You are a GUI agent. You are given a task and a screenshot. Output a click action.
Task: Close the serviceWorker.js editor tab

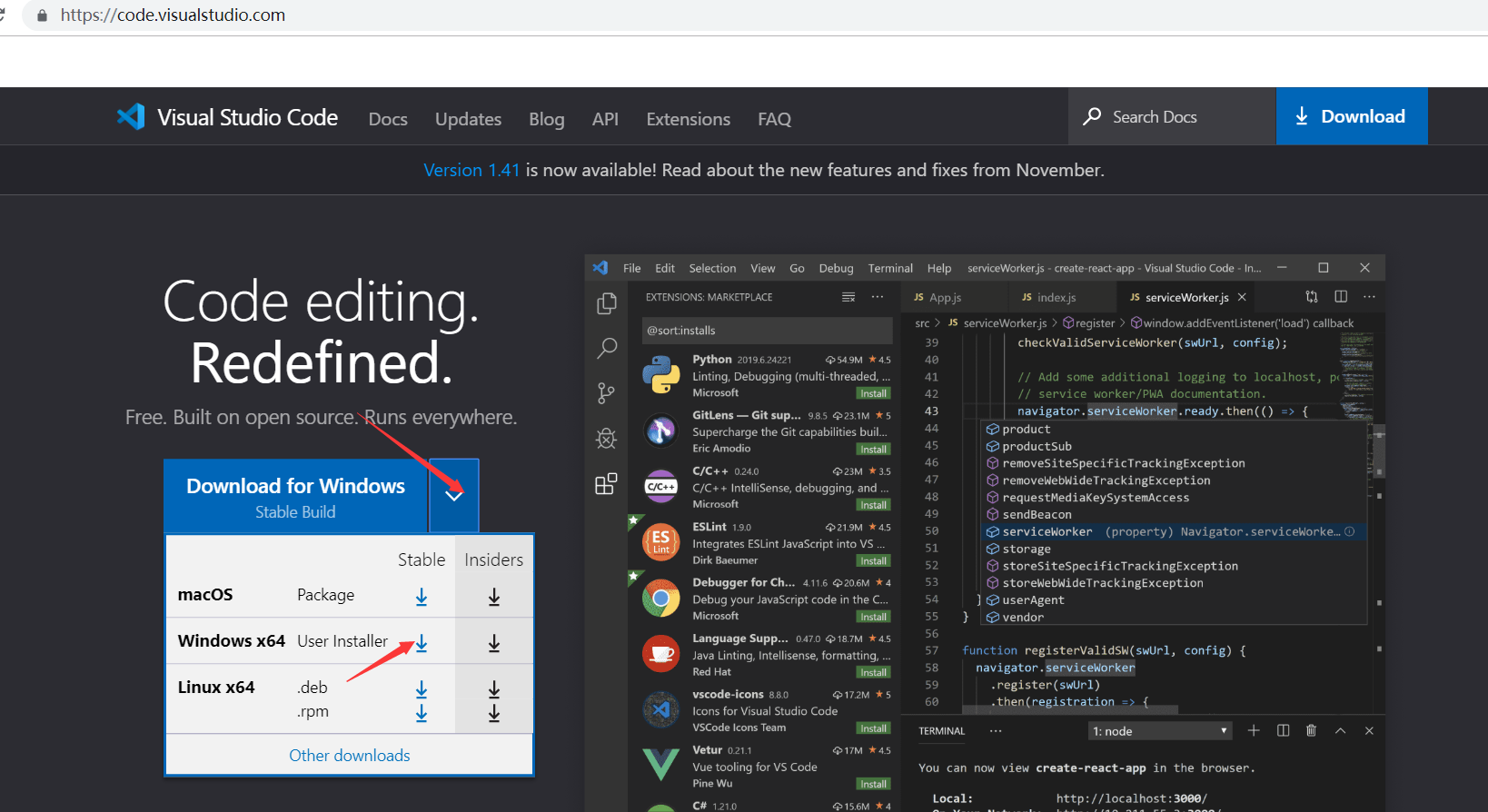[x=1242, y=297]
